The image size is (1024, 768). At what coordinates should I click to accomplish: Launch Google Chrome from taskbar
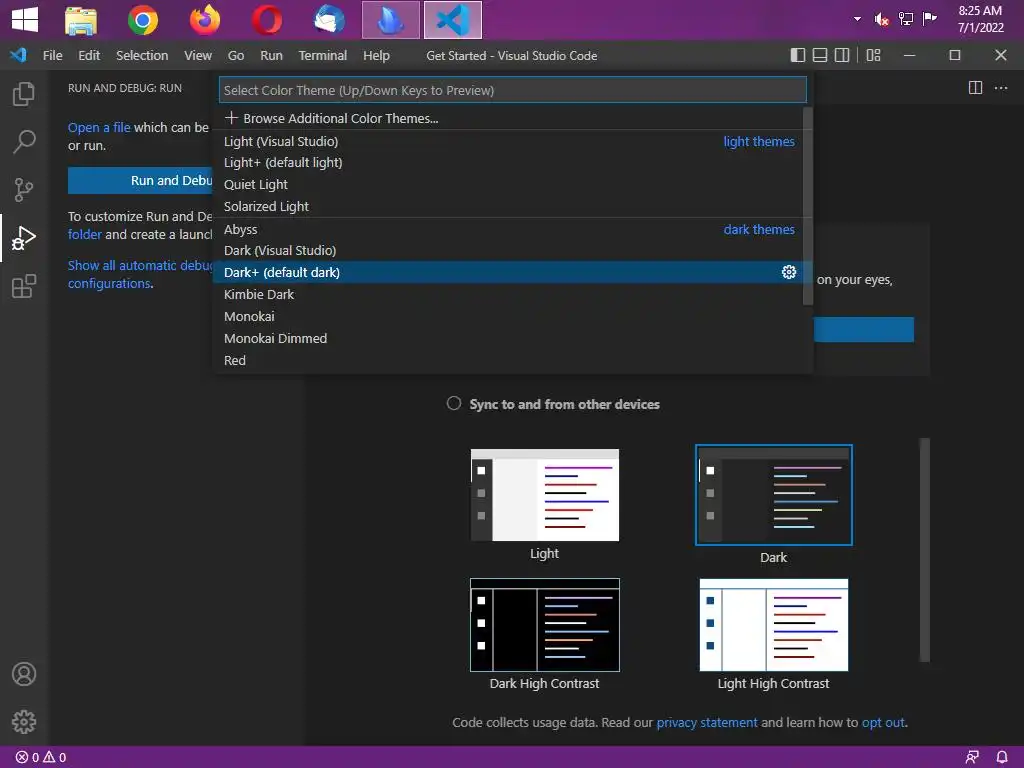142,20
